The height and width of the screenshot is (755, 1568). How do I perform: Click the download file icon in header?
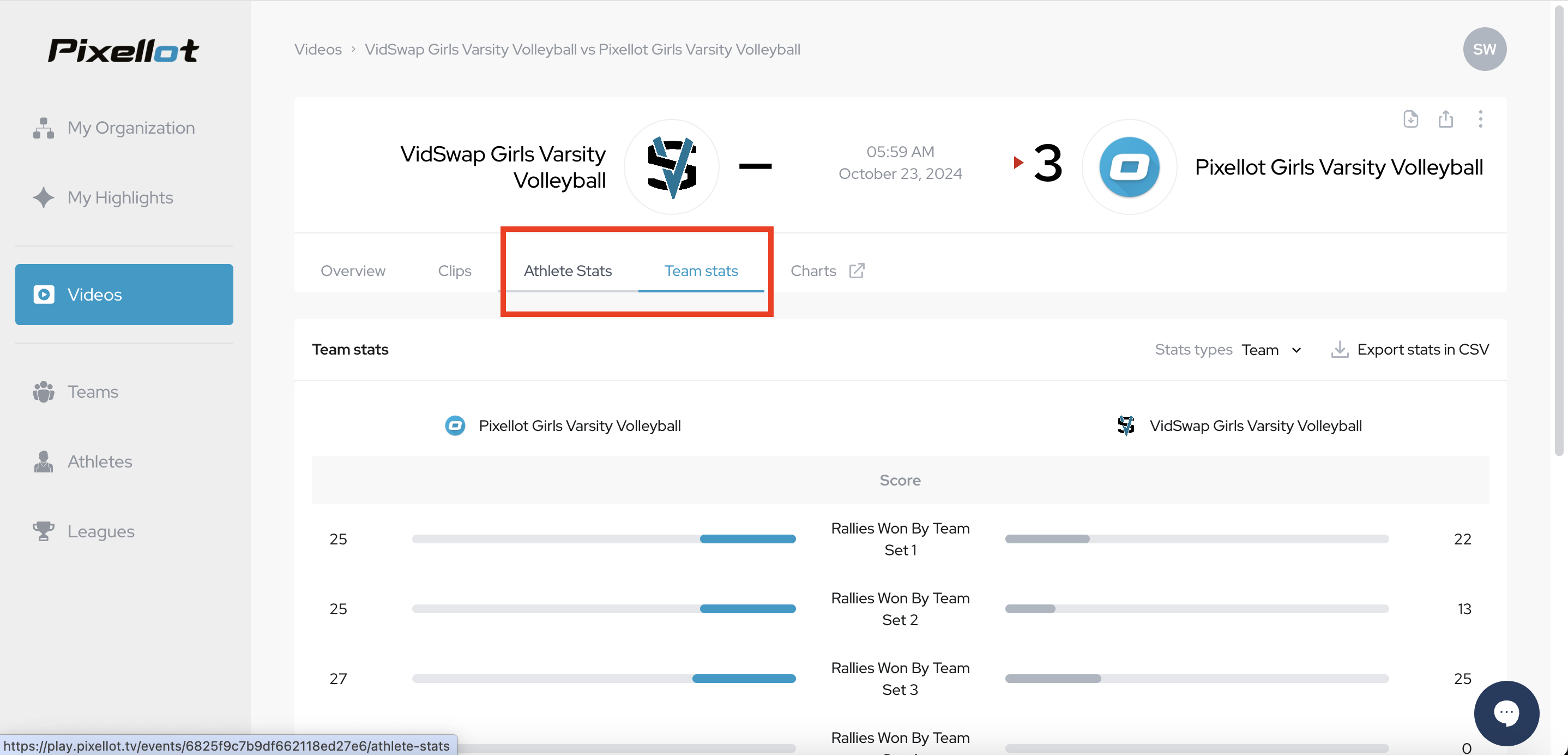tap(1410, 119)
